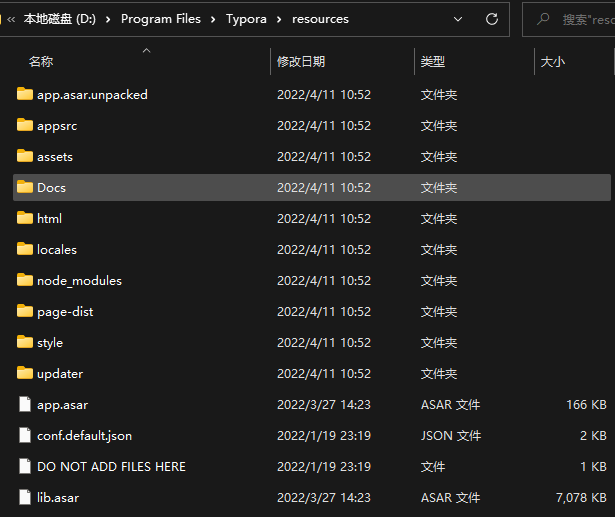Viewport: 615px width, 517px height.
Task: Select the assets folder name
Action: pyautogui.click(x=55, y=157)
